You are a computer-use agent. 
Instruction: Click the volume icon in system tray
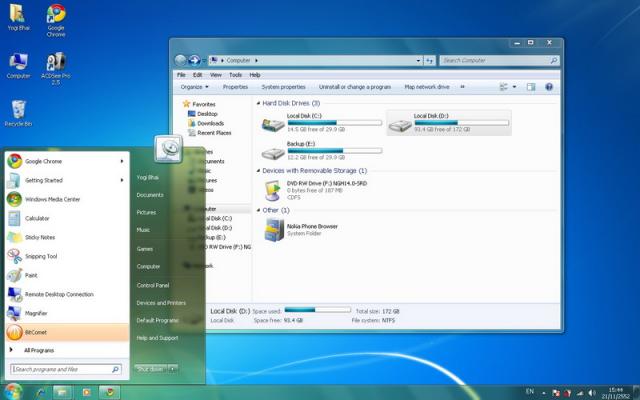(x=591, y=393)
